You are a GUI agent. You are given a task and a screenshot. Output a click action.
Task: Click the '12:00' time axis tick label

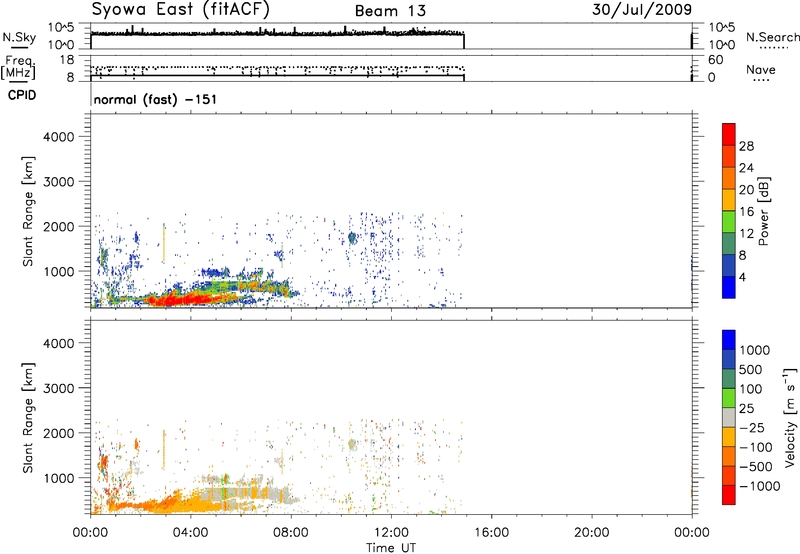[391, 533]
